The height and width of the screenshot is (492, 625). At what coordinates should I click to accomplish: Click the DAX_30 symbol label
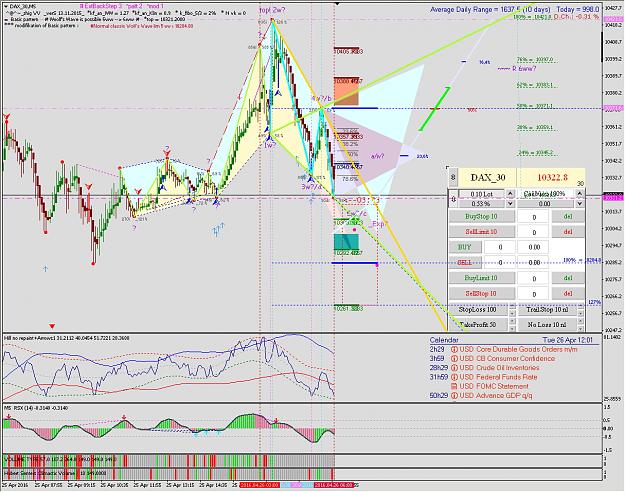487,177
